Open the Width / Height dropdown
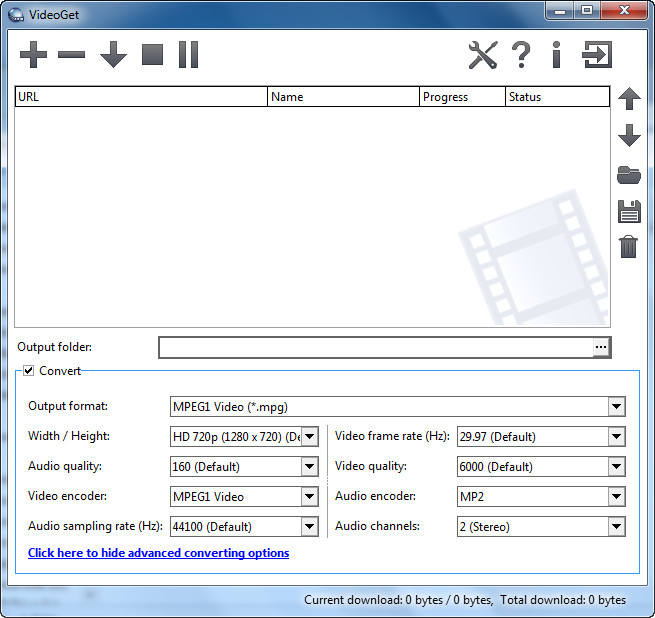Image resolution: width=655 pixels, height=618 pixels. [310, 437]
